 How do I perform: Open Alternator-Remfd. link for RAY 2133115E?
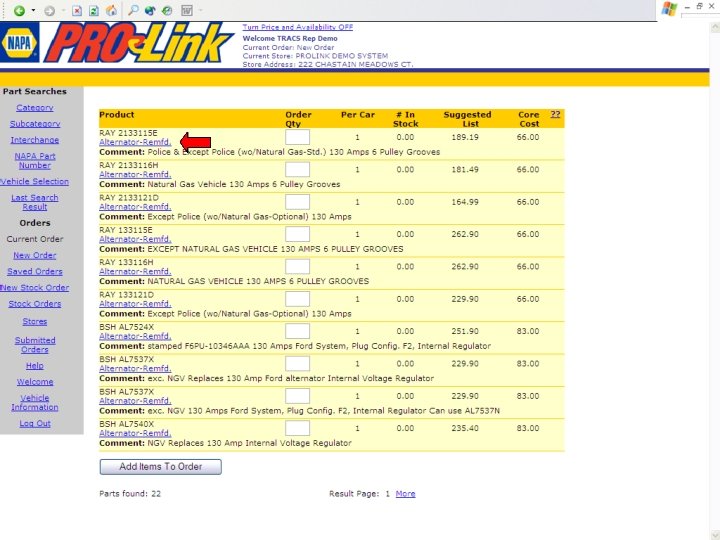point(135,142)
